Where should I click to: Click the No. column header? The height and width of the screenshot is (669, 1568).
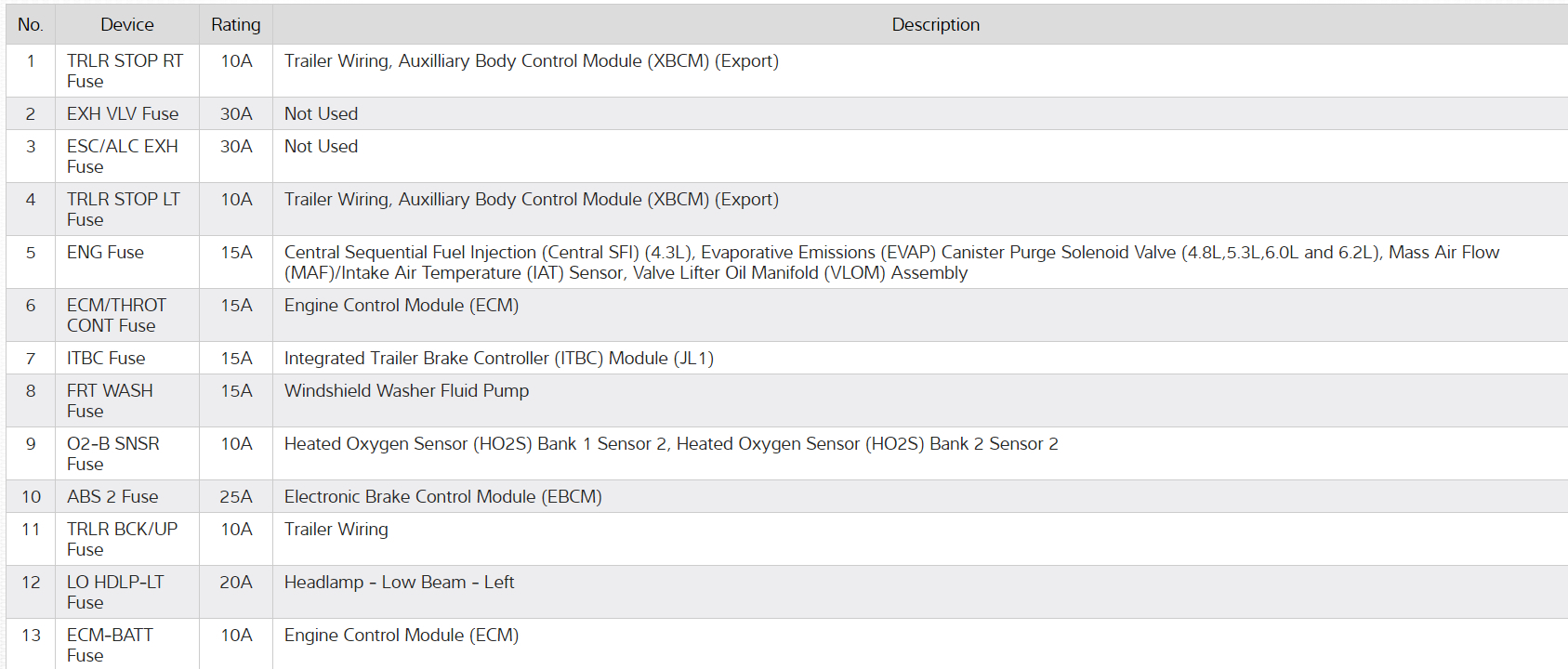[x=31, y=25]
